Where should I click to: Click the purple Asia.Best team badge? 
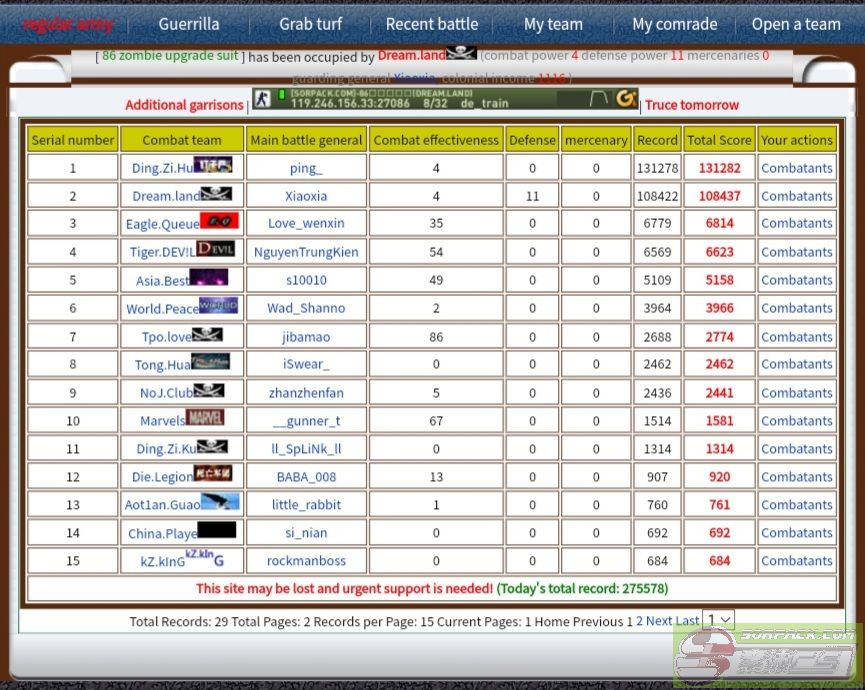208,278
